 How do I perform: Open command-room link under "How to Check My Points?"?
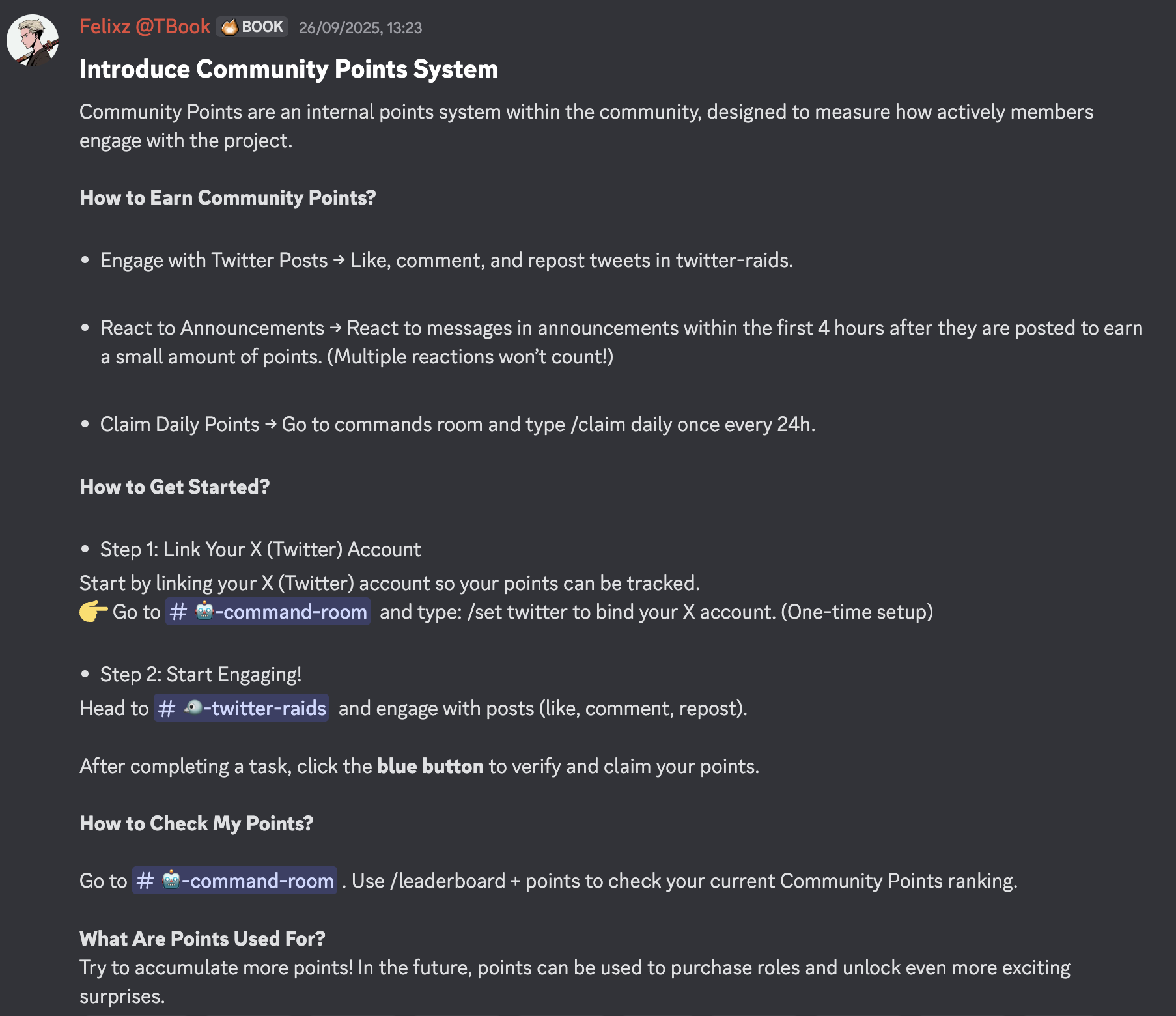pyautogui.click(x=257, y=881)
